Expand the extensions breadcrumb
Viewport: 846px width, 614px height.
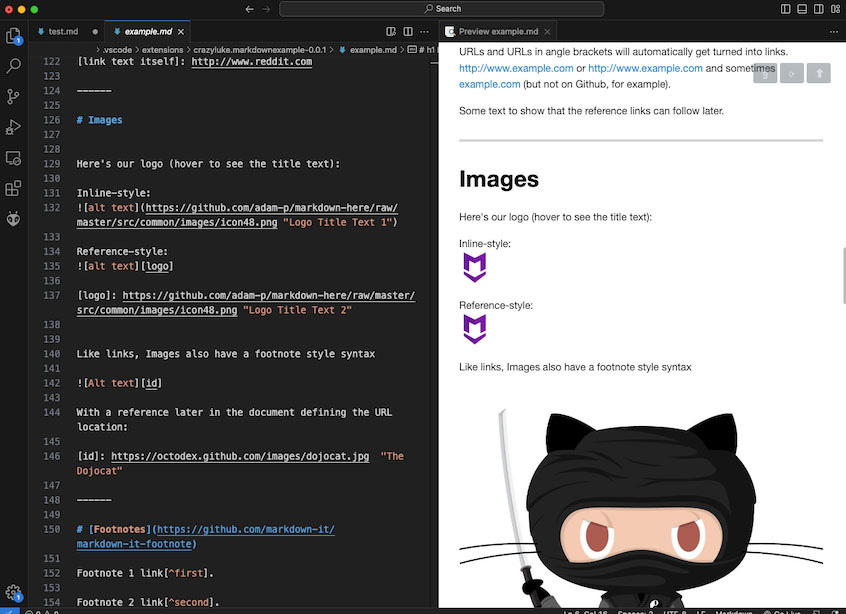pos(162,50)
